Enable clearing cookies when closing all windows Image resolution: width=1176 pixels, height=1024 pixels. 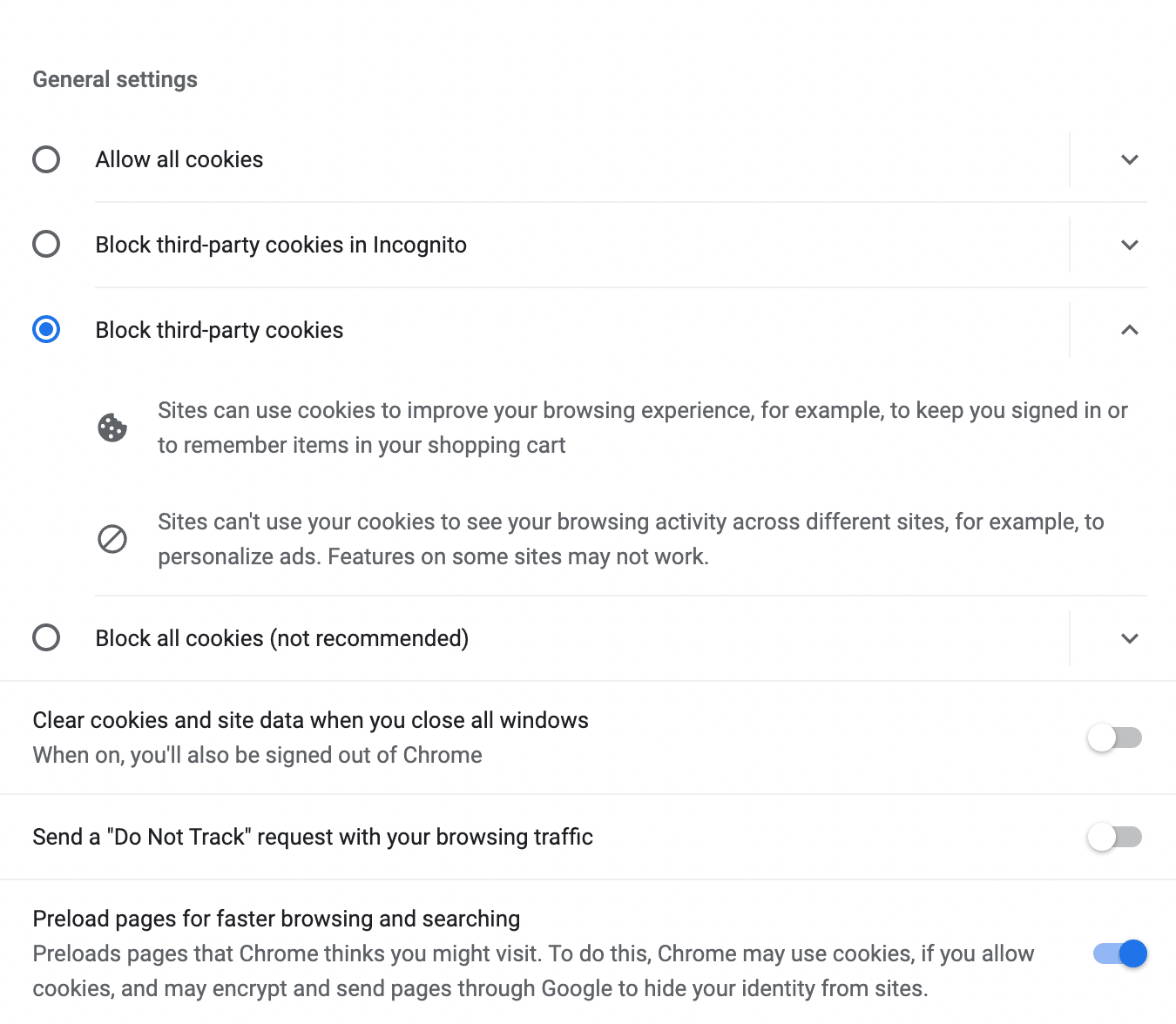tap(1115, 737)
